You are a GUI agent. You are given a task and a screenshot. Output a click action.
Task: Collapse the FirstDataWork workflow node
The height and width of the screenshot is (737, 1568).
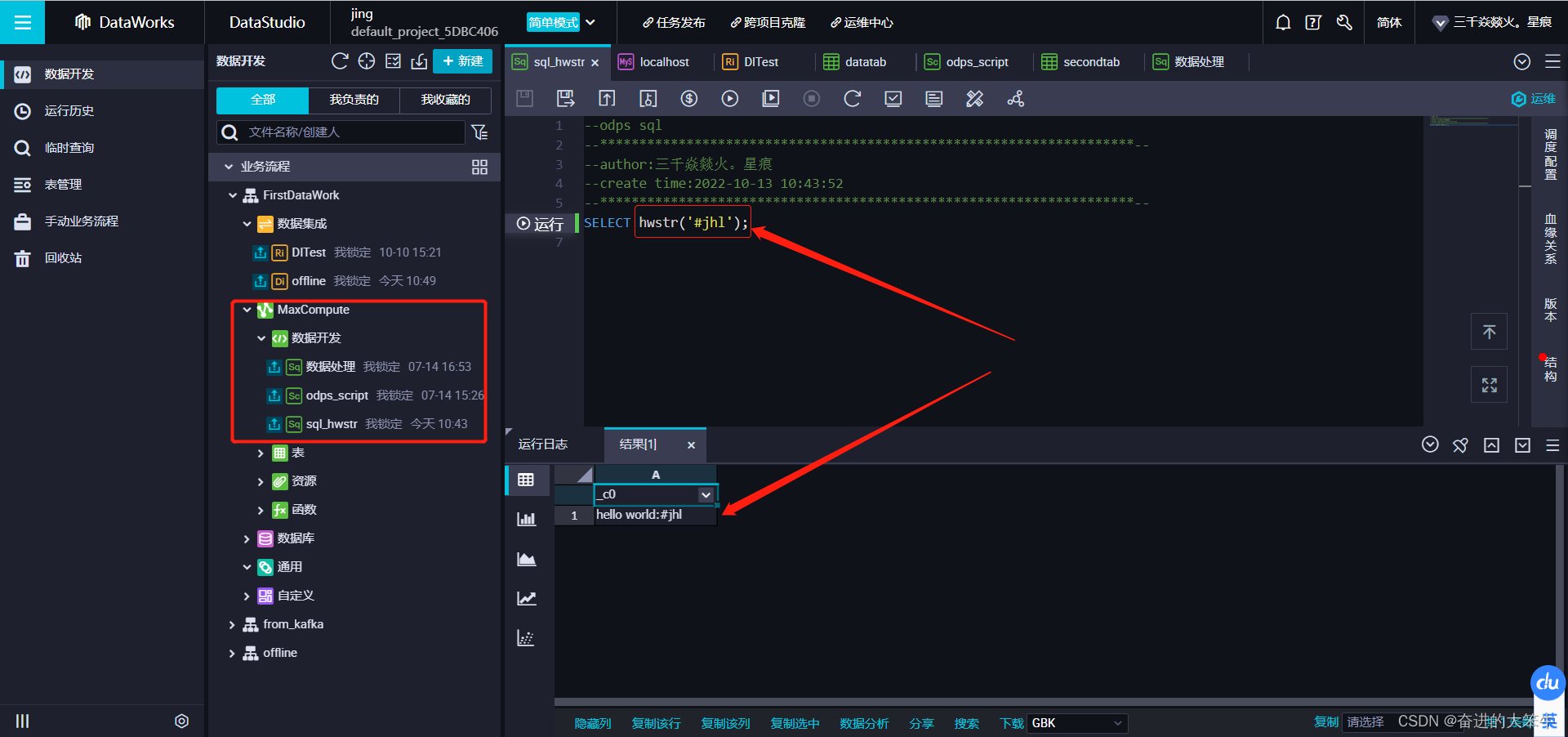coord(233,195)
